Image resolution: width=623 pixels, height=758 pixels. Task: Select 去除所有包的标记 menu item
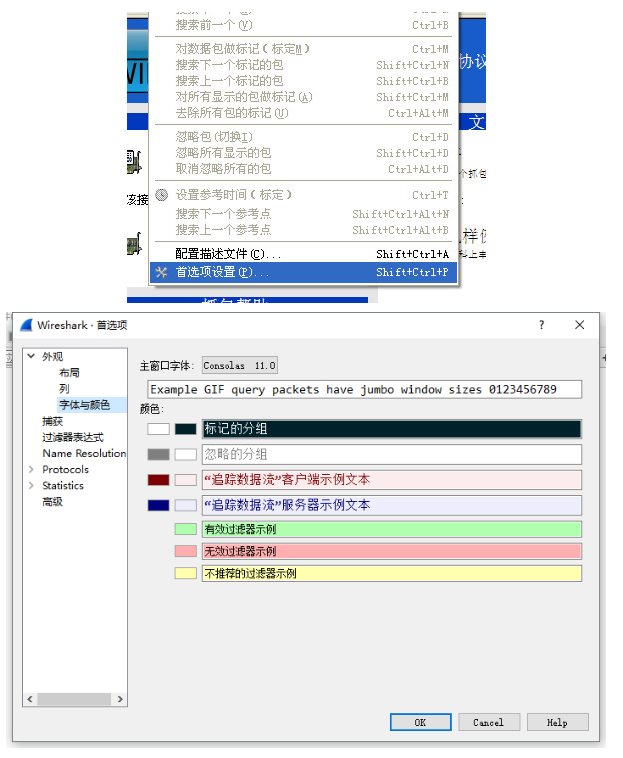pos(304,113)
